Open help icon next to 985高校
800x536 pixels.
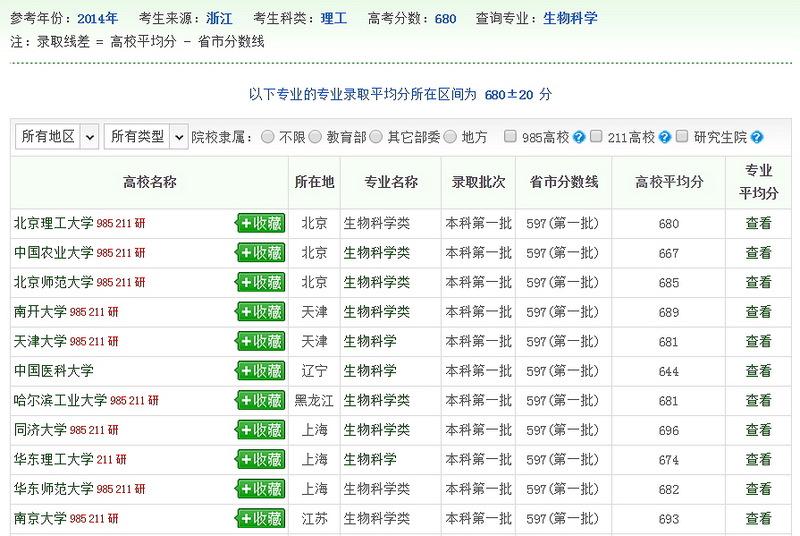[579, 137]
